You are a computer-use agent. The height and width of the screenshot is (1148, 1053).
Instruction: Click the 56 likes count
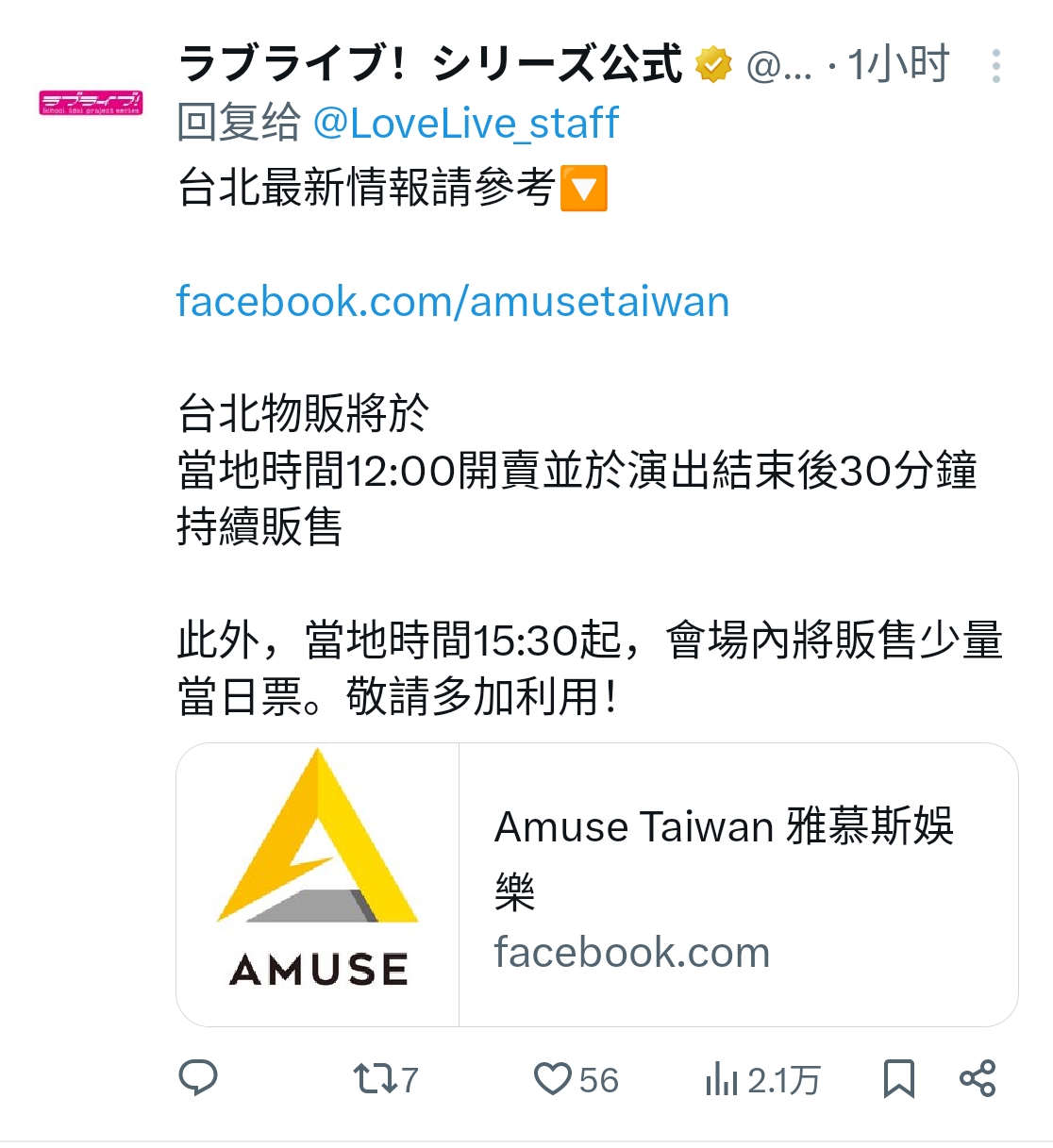(x=599, y=1080)
